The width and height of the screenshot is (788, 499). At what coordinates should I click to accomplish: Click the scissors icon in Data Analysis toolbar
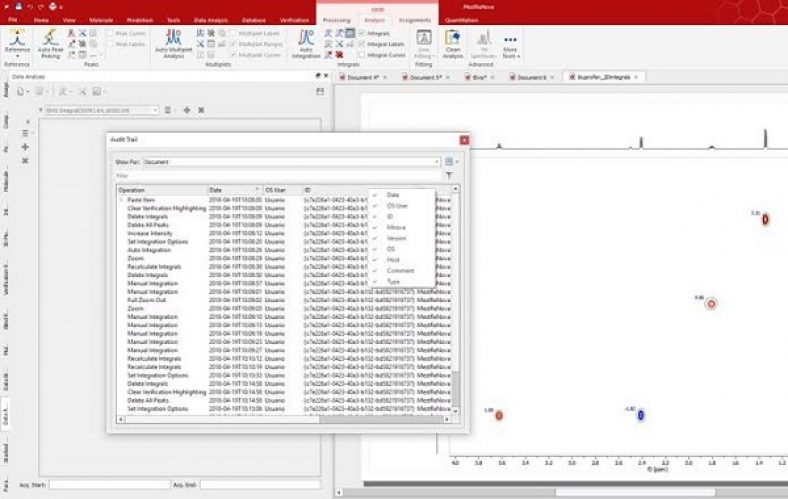click(82, 91)
